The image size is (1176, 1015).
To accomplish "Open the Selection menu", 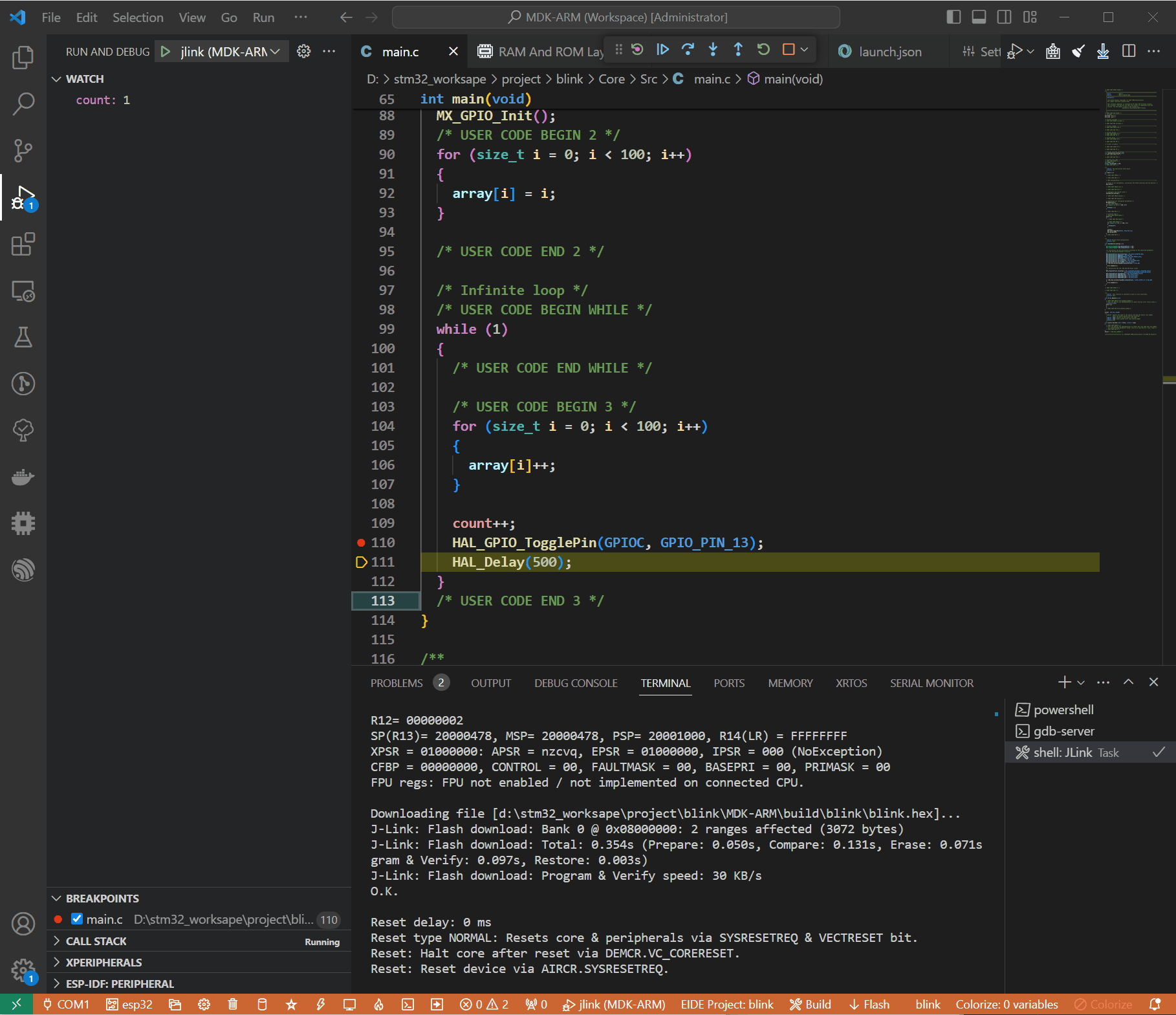I will pyautogui.click(x=138, y=17).
